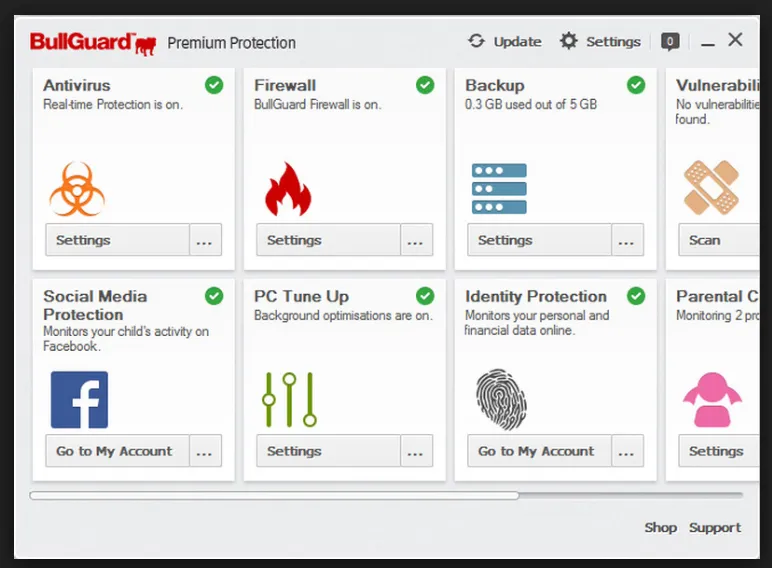This screenshot has width=772, height=568.
Task: Click the Firewall green check status
Action: pos(425,85)
